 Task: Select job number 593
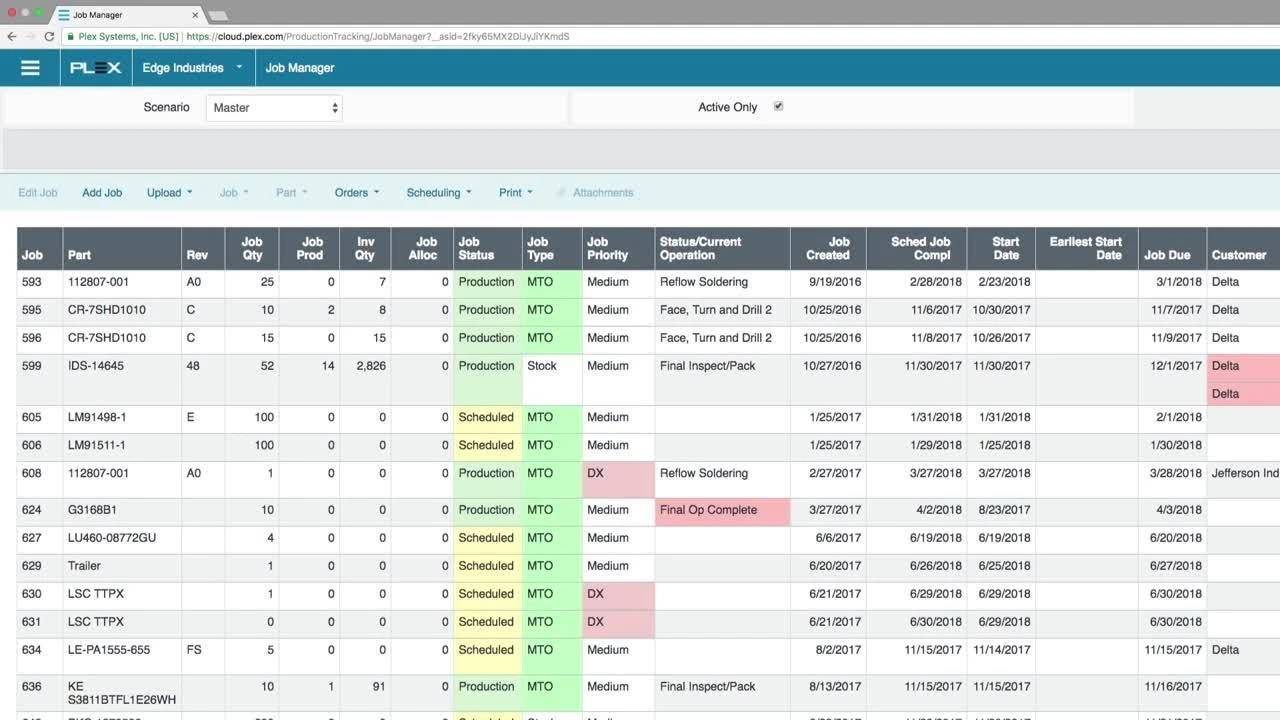(32, 282)
